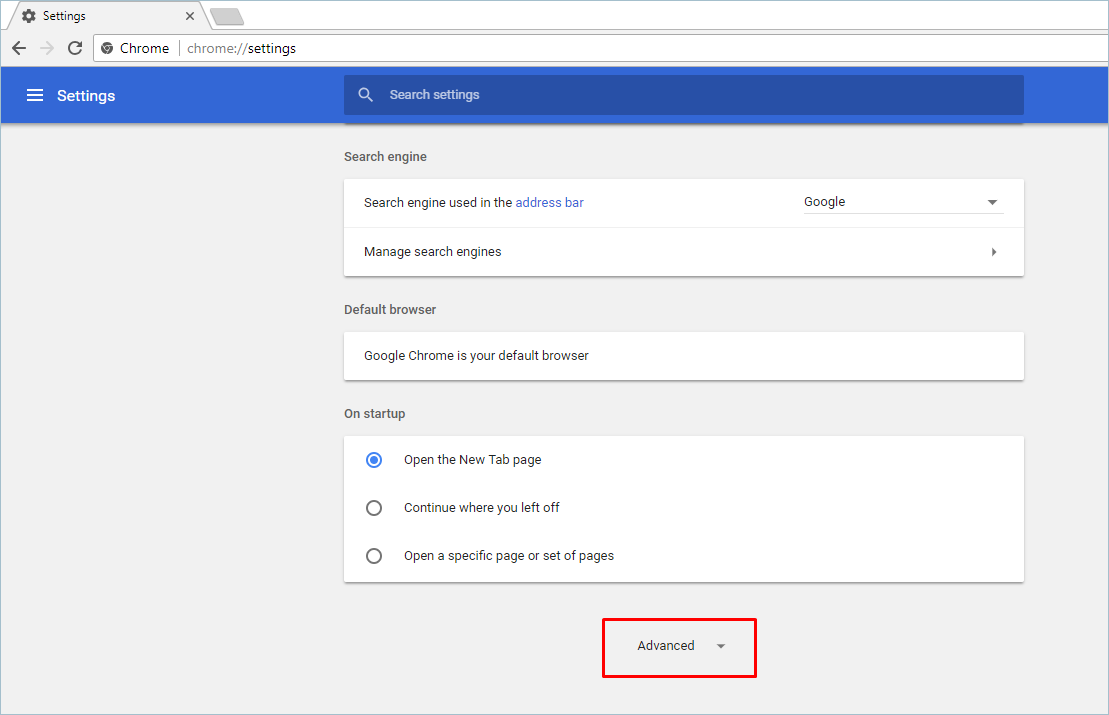Select Continue where you left off
This screenshot has height=715, width=1109.
coord(374,508)
